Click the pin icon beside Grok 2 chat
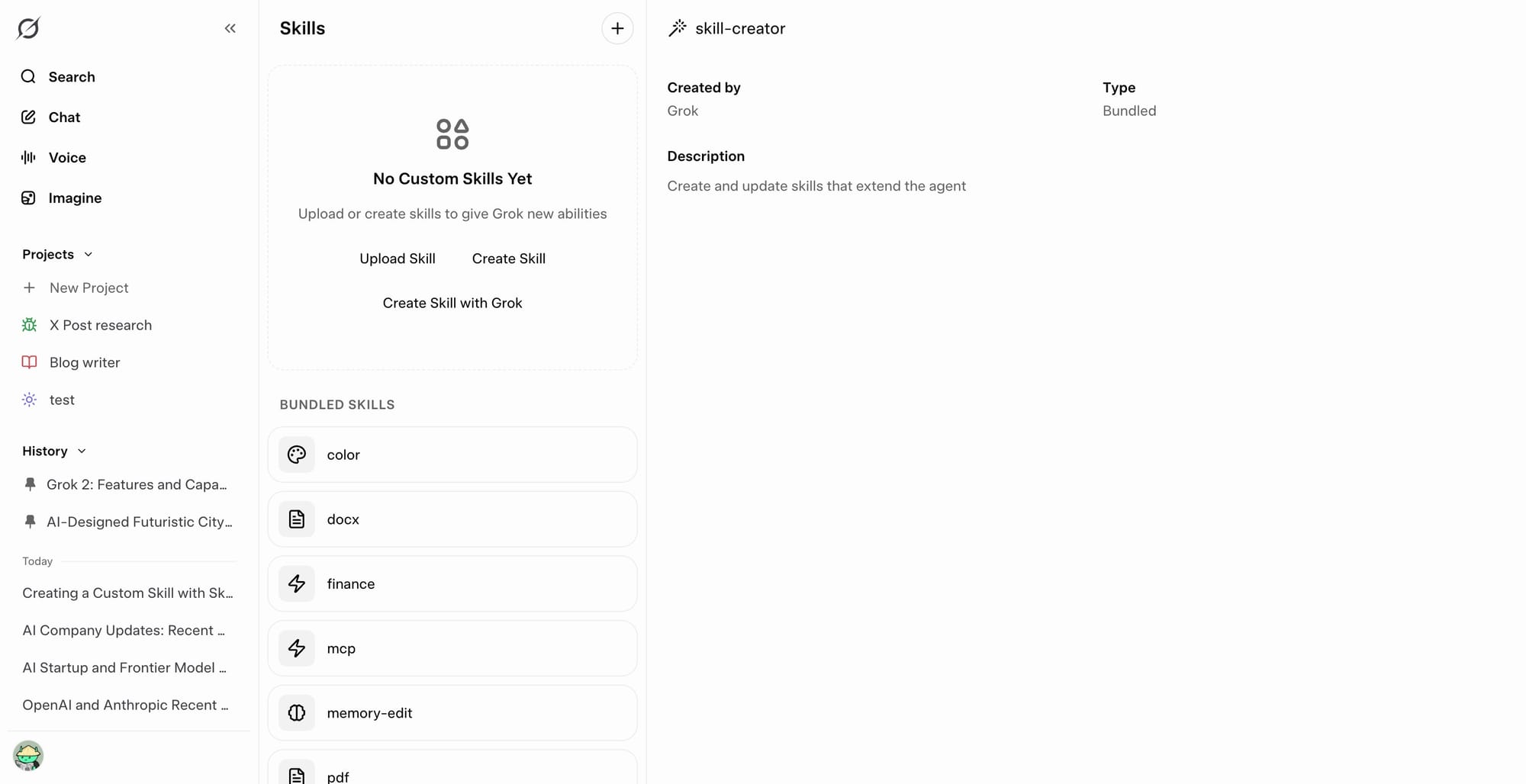1526x784 pixels. pyautogui.click(x=30, y=484)
